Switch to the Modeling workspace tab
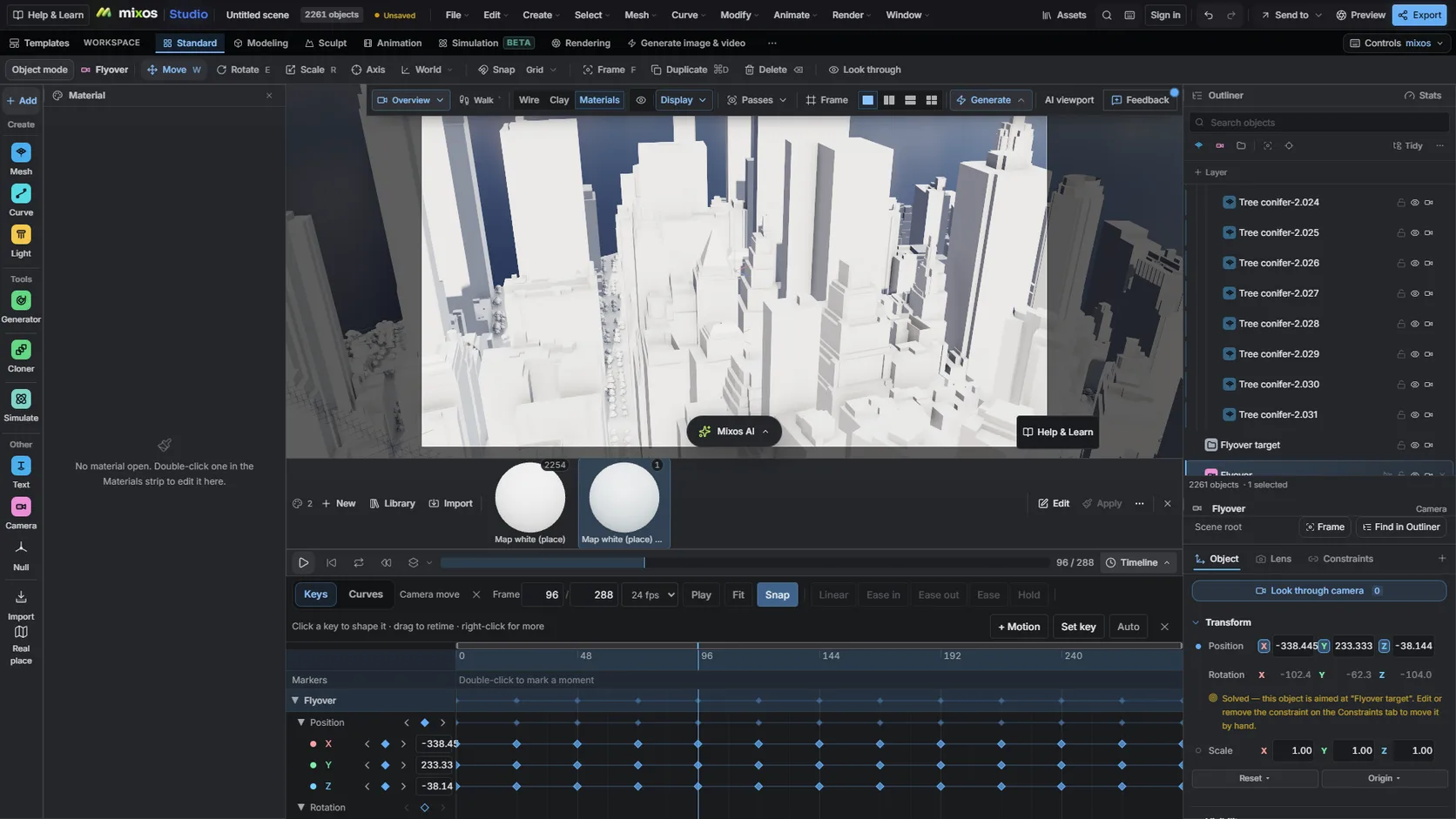 tap(260, 43)
